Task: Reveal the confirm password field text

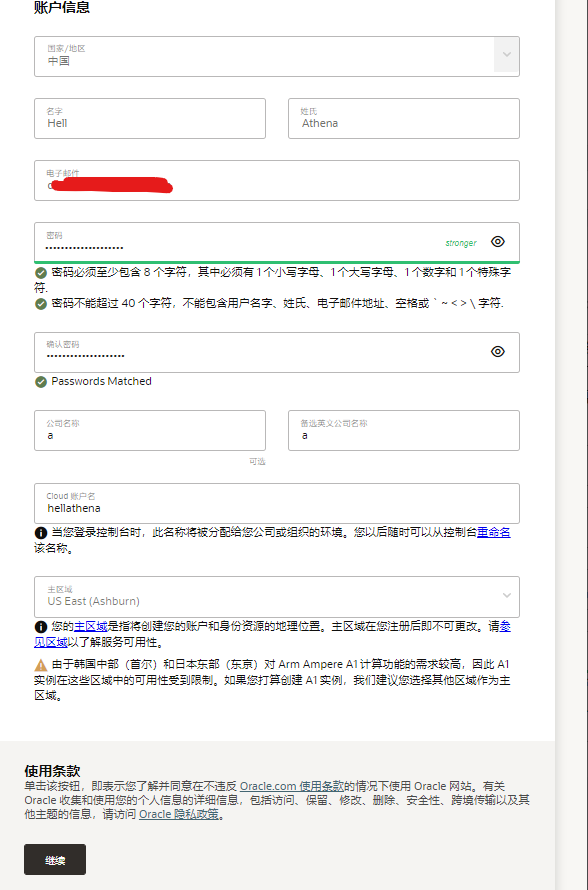Action: [x=498, y=351]
